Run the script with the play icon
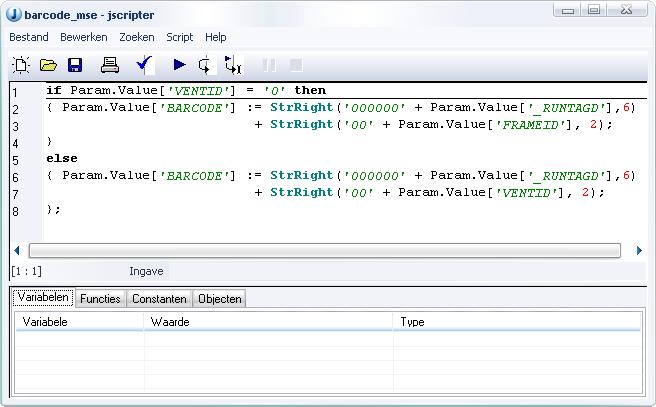 [179, 65]
